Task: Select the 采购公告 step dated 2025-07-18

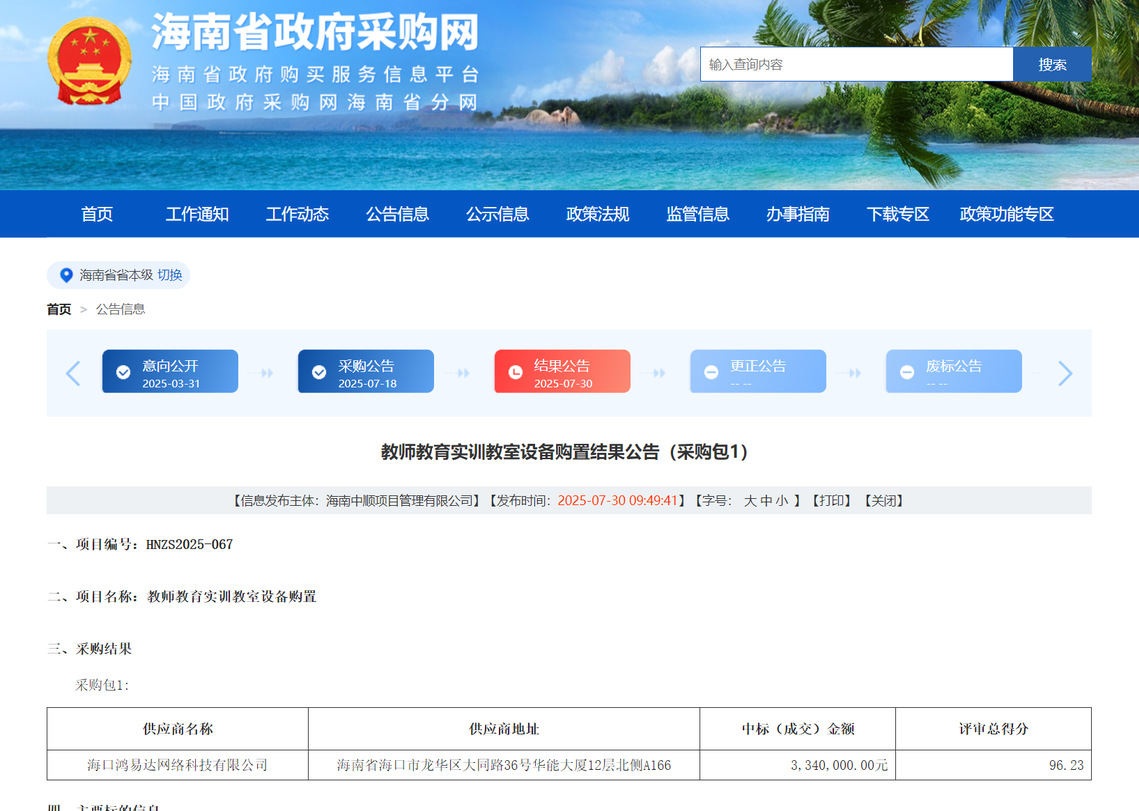Action: point(366,372)
